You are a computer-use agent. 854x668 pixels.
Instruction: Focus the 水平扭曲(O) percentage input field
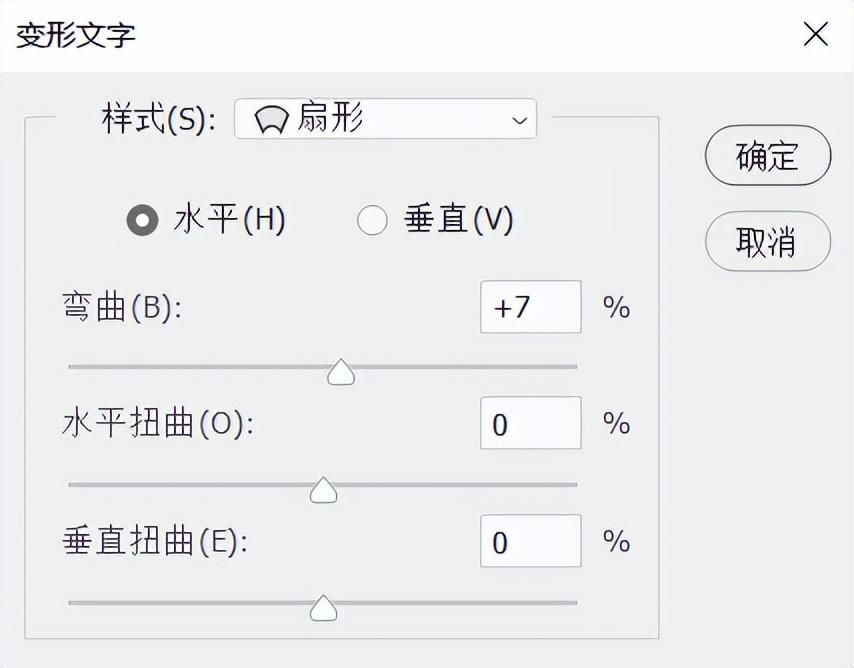tap(530, 424)
